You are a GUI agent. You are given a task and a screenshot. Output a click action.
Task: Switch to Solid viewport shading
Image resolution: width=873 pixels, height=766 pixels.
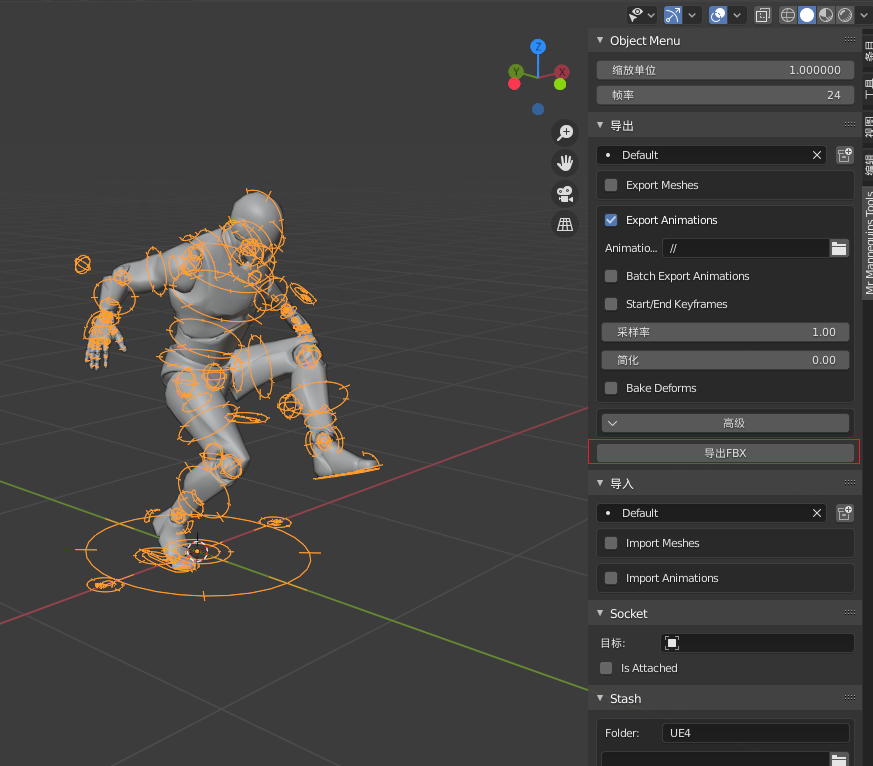coord(806,15)
